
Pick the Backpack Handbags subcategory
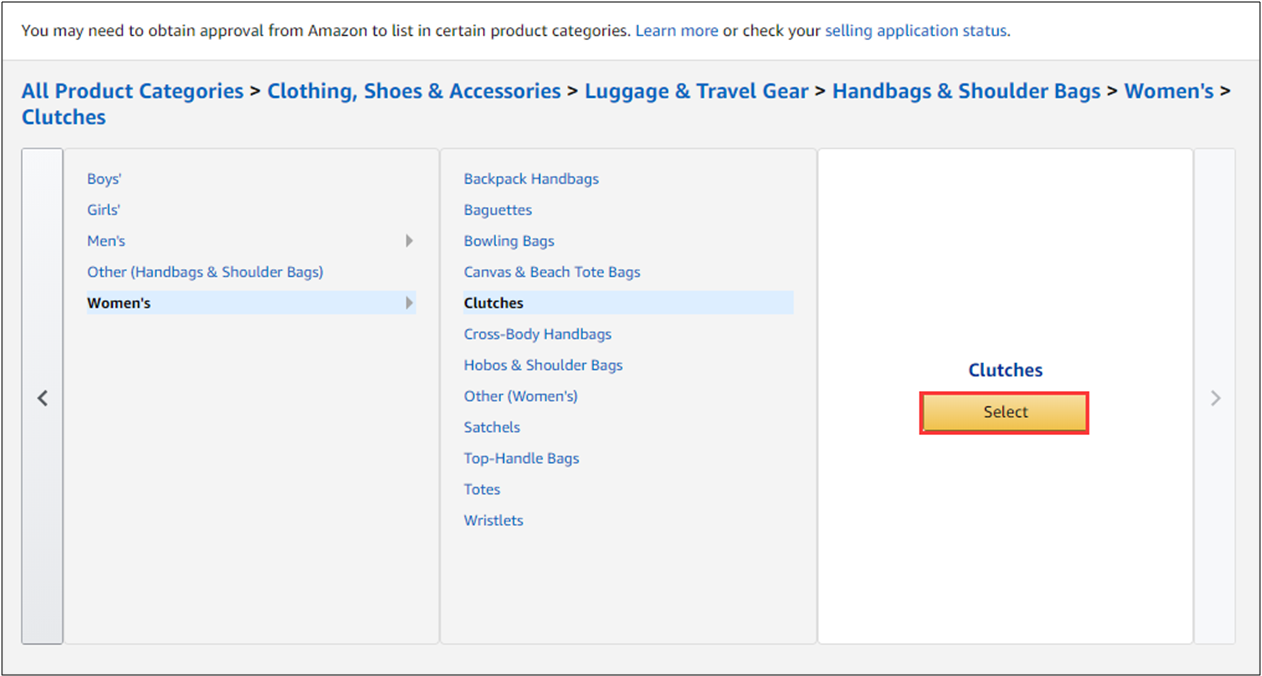click(531, 179)
